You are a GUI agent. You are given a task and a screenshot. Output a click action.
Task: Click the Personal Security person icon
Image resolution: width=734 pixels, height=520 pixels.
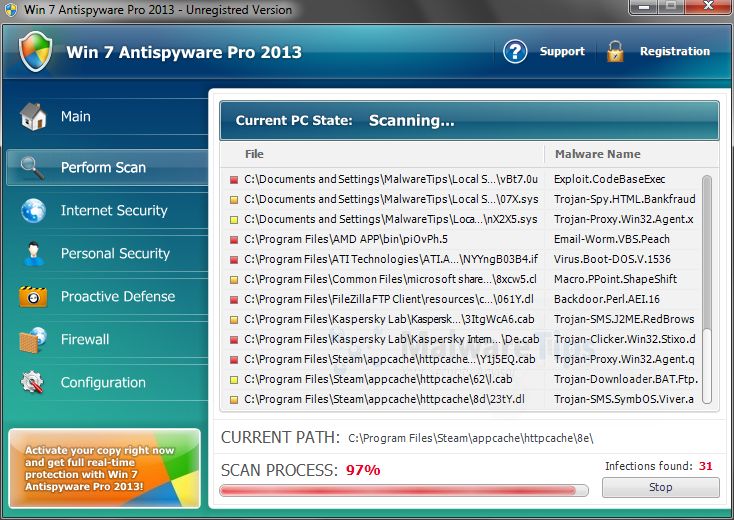(x=33, y=254)
